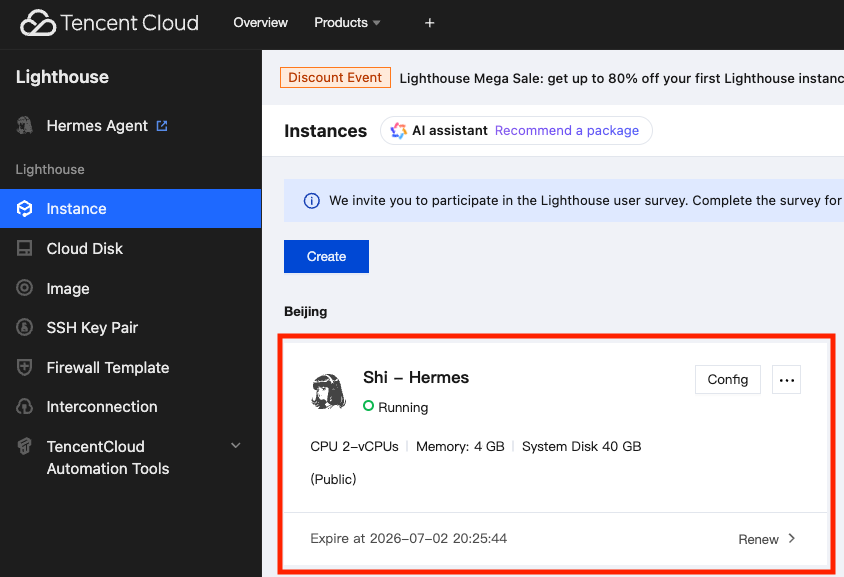Click the Instance cube icon
Image resolution: width=844 pixels, height=577 pixels.
click(24, 208)
